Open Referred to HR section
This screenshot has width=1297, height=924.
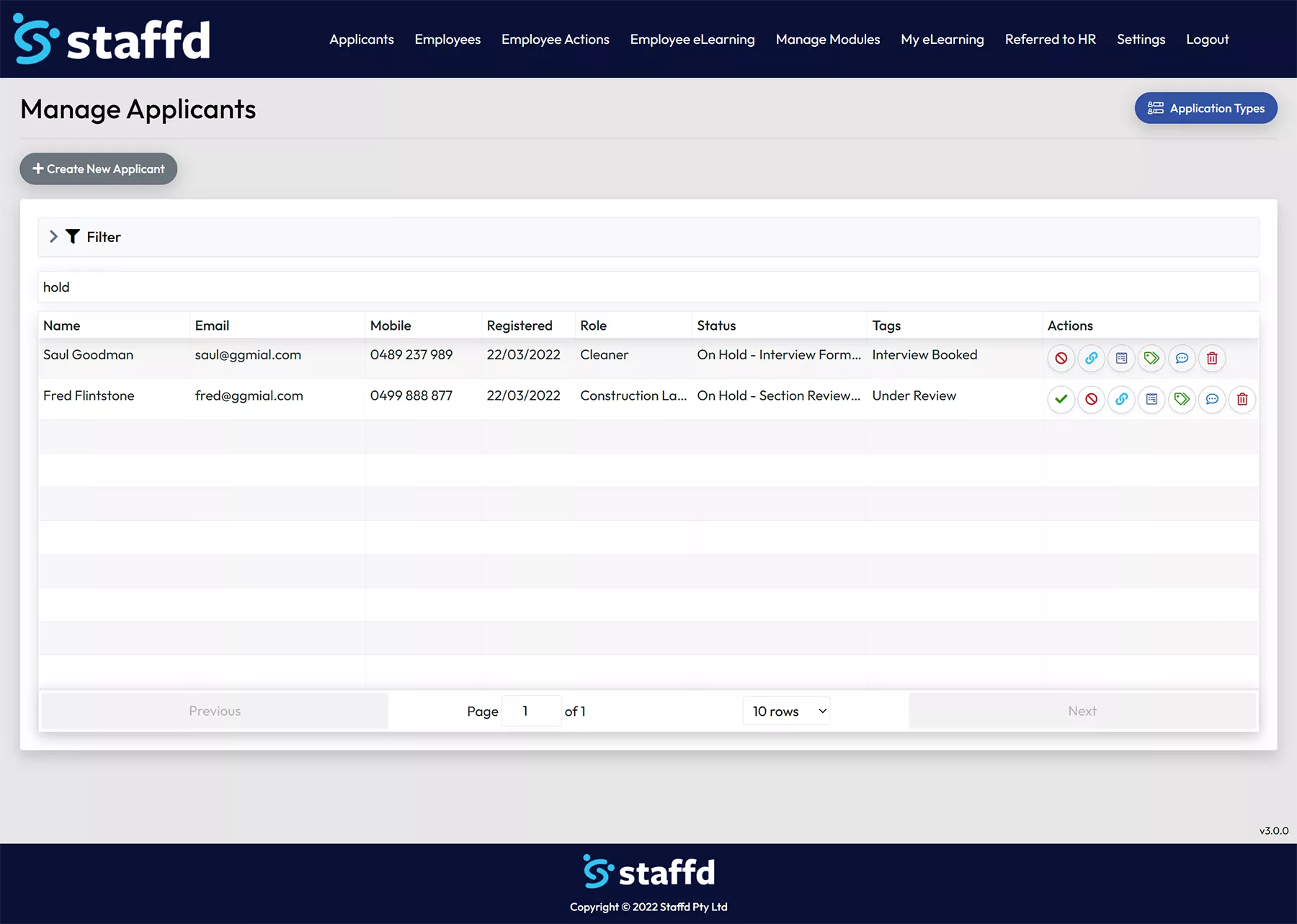[1051, 39]
